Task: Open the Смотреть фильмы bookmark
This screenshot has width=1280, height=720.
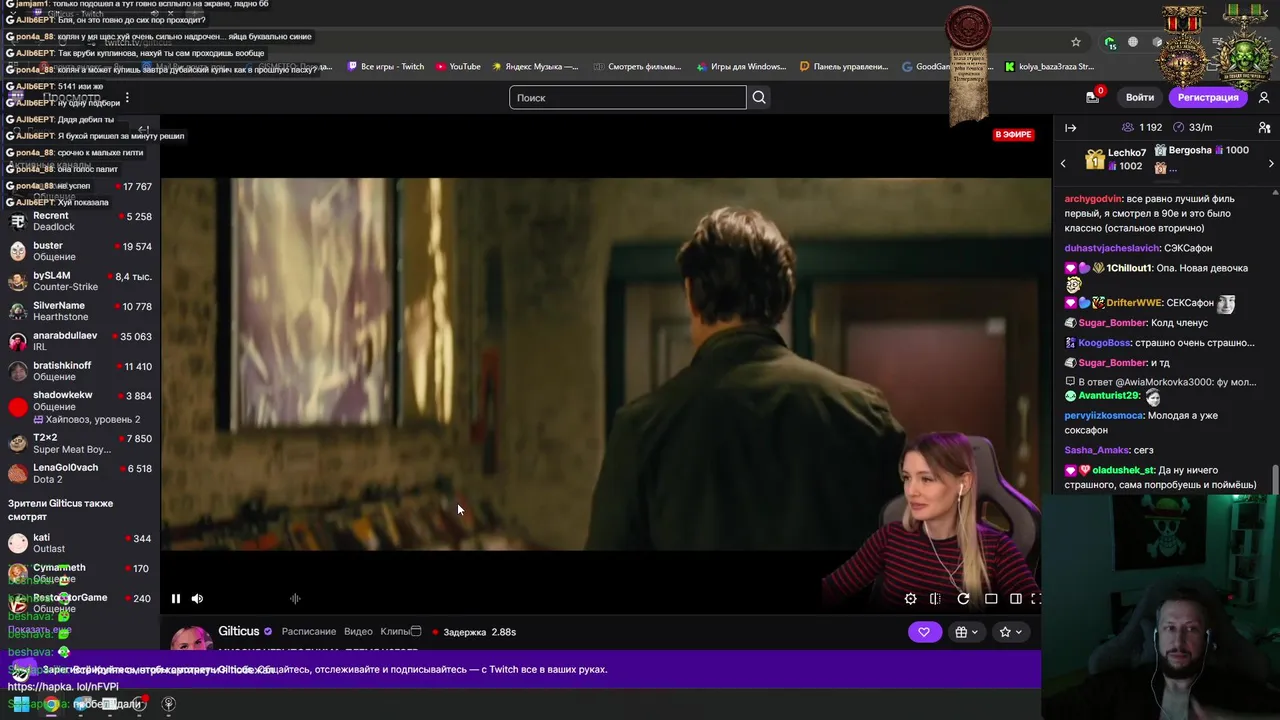Action: (636, 67)
